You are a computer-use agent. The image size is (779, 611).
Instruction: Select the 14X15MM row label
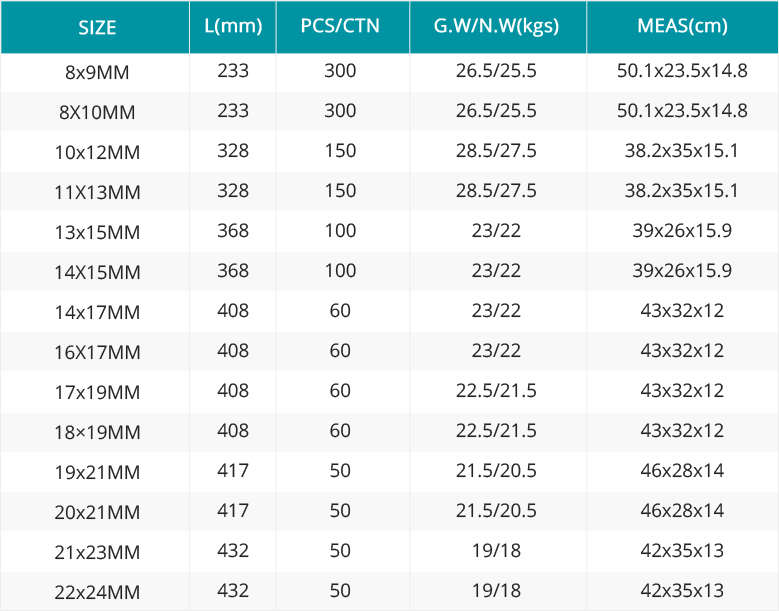point(97,272)
